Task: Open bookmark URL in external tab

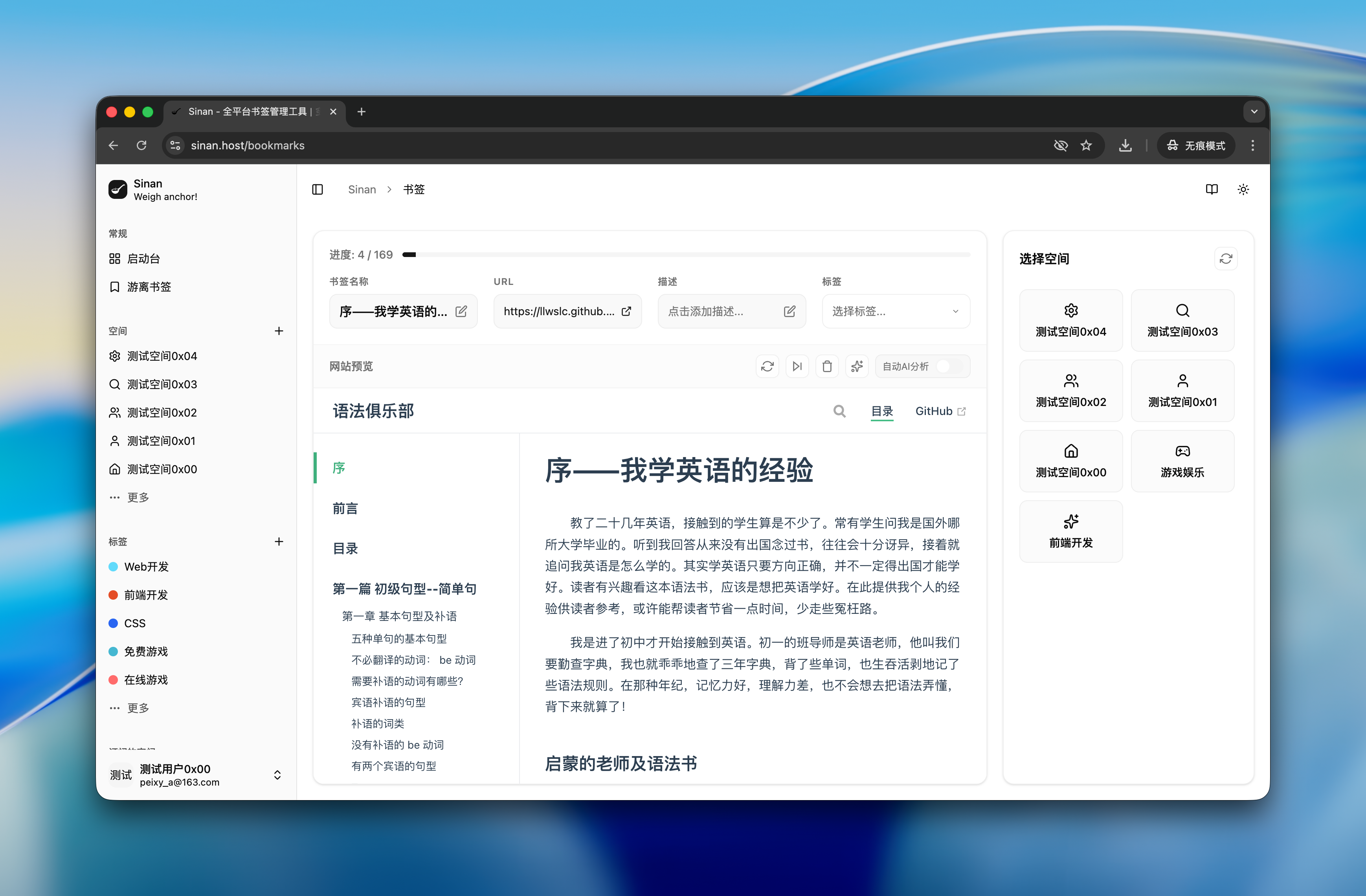Action: pos(626,311)
